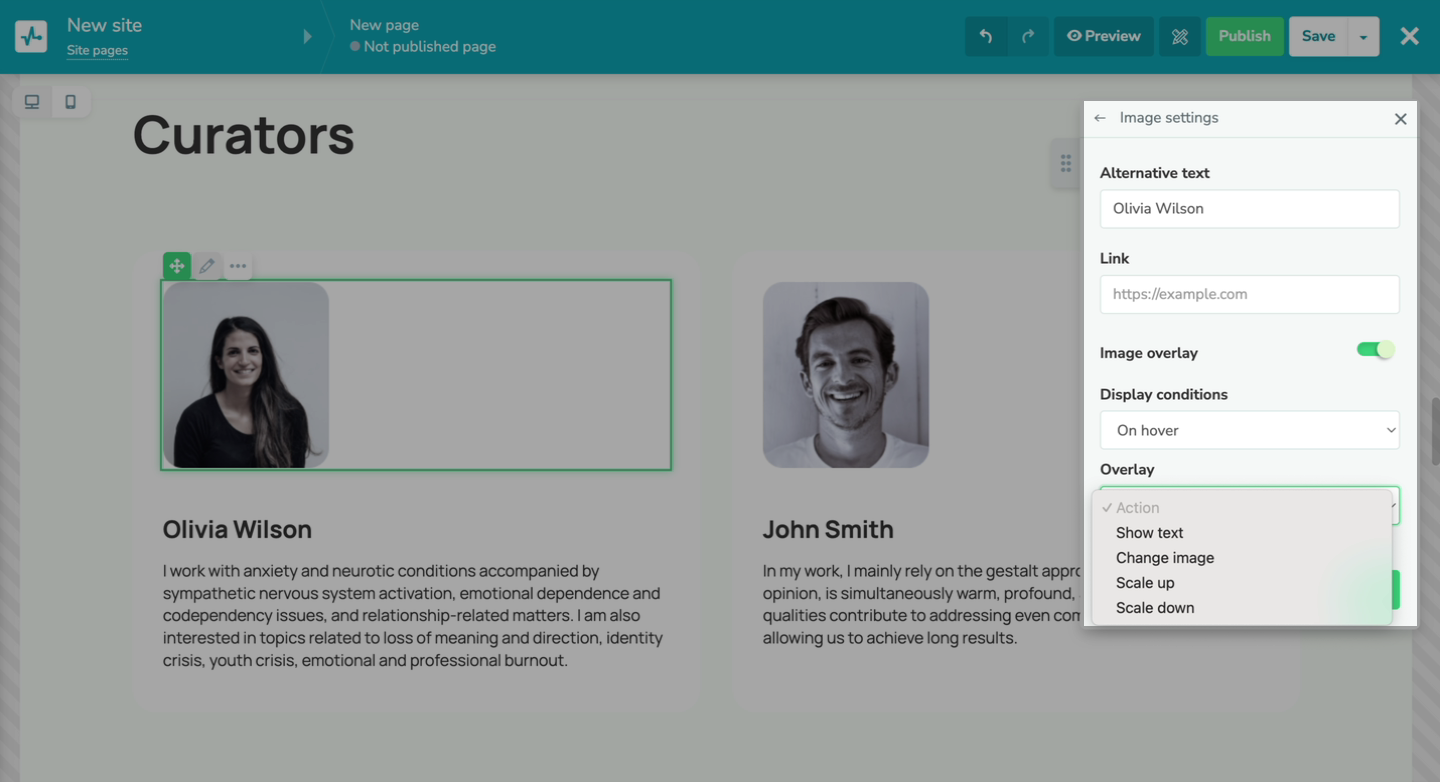The height and width of the screenshot is (782, 1440).
Task: Select Show text from Overlay options
Action: (1149, 532)
